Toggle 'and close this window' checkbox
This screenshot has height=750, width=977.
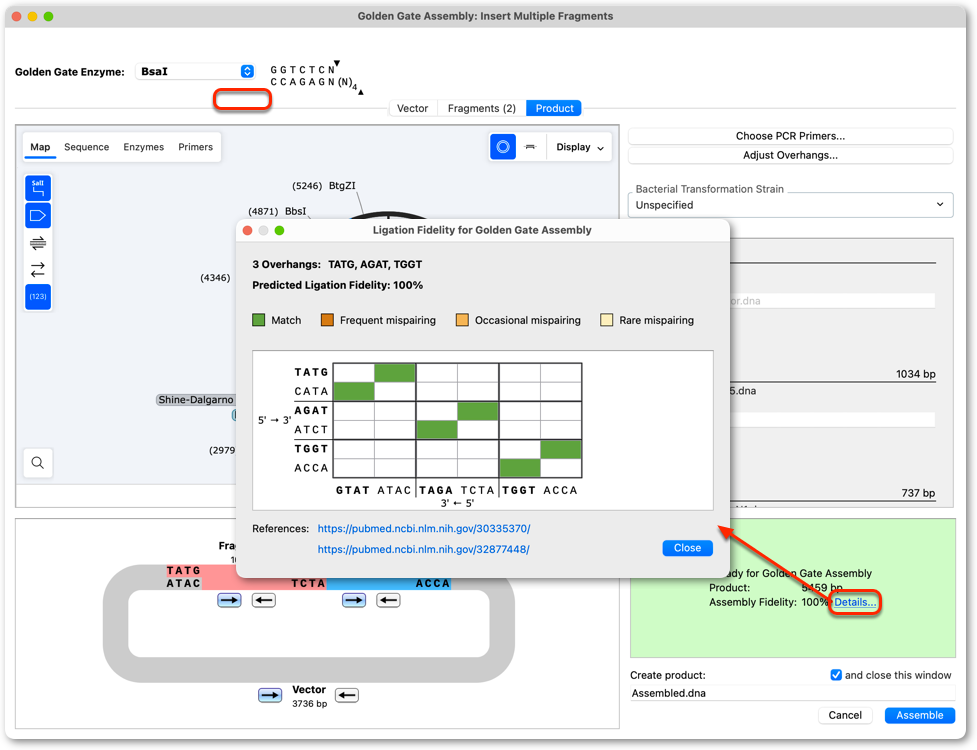pyautogui.click(x=836, y=675)
